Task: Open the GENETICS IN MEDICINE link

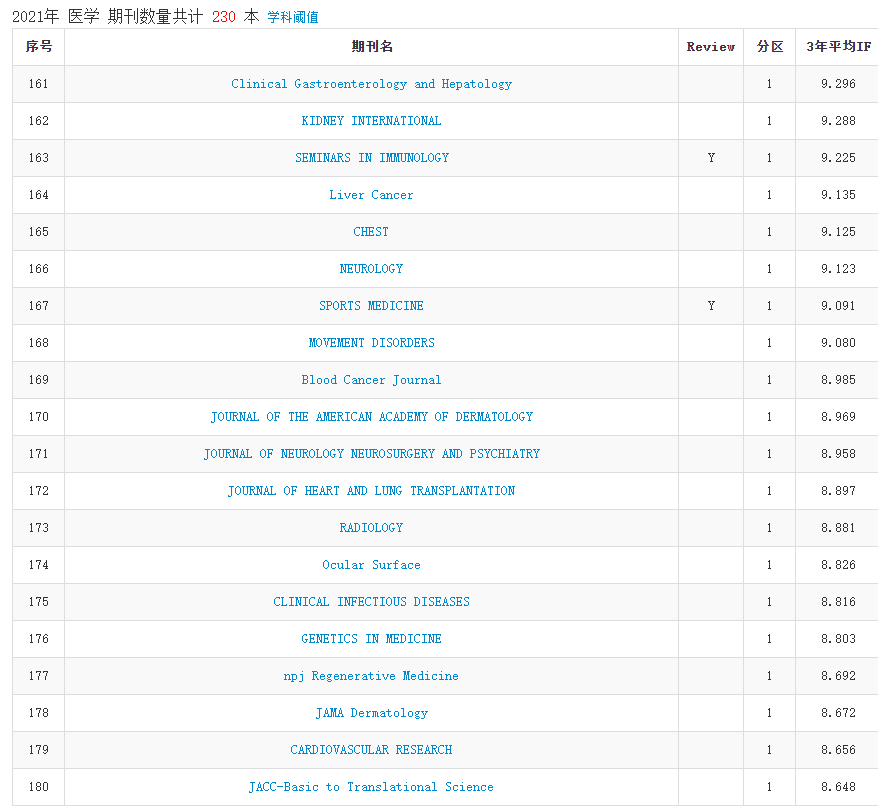Action: pos(371,639)
